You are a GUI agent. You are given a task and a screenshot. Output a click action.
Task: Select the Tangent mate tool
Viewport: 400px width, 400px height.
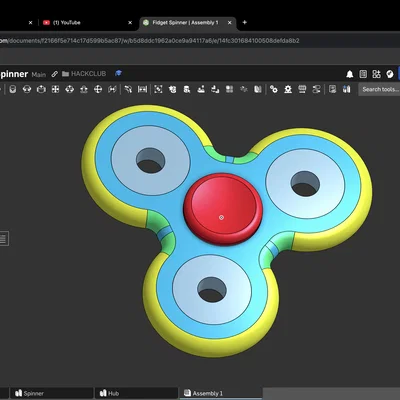coord(128,89)
